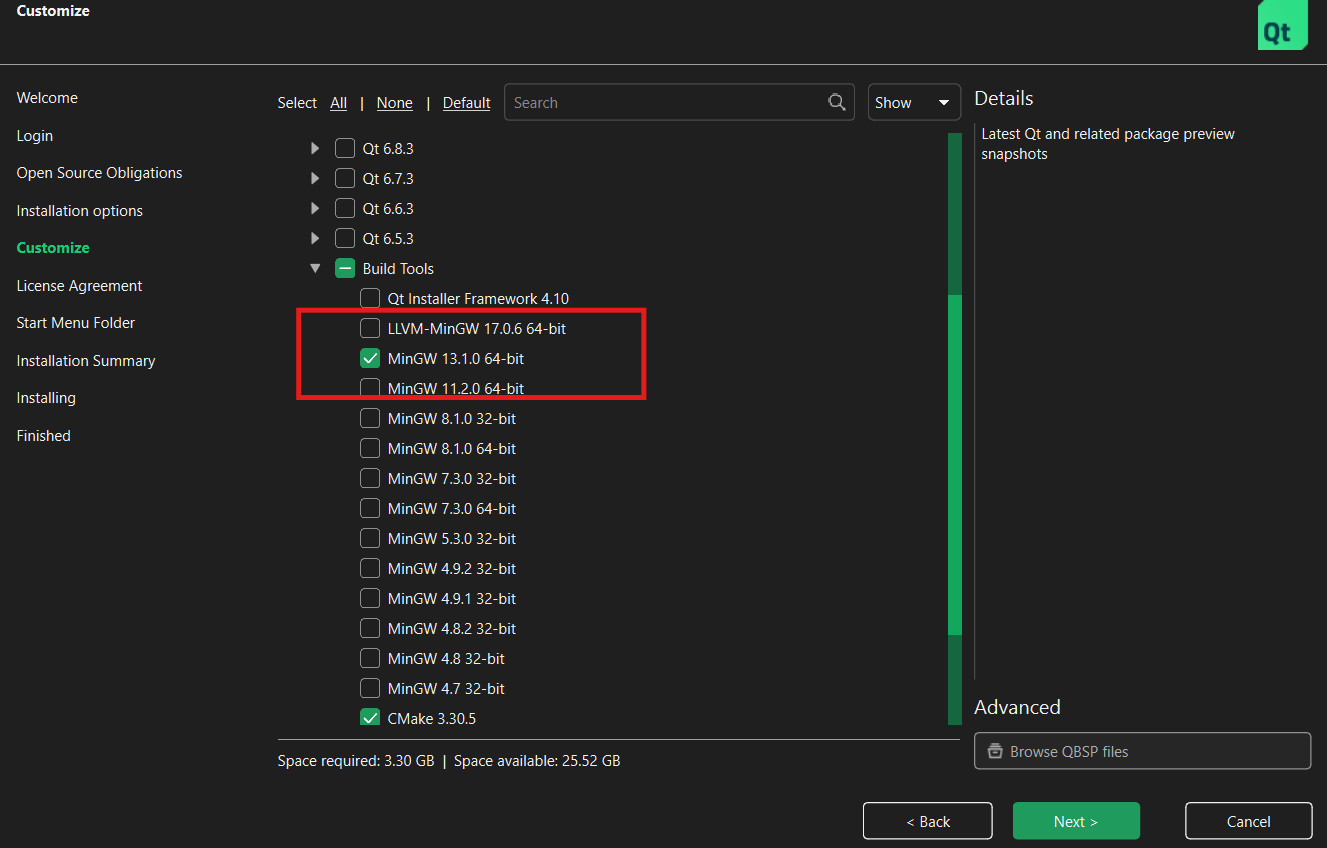Open Installation Summary step
This screenshot has height=848, width=1327.
(x=86, y=360)
